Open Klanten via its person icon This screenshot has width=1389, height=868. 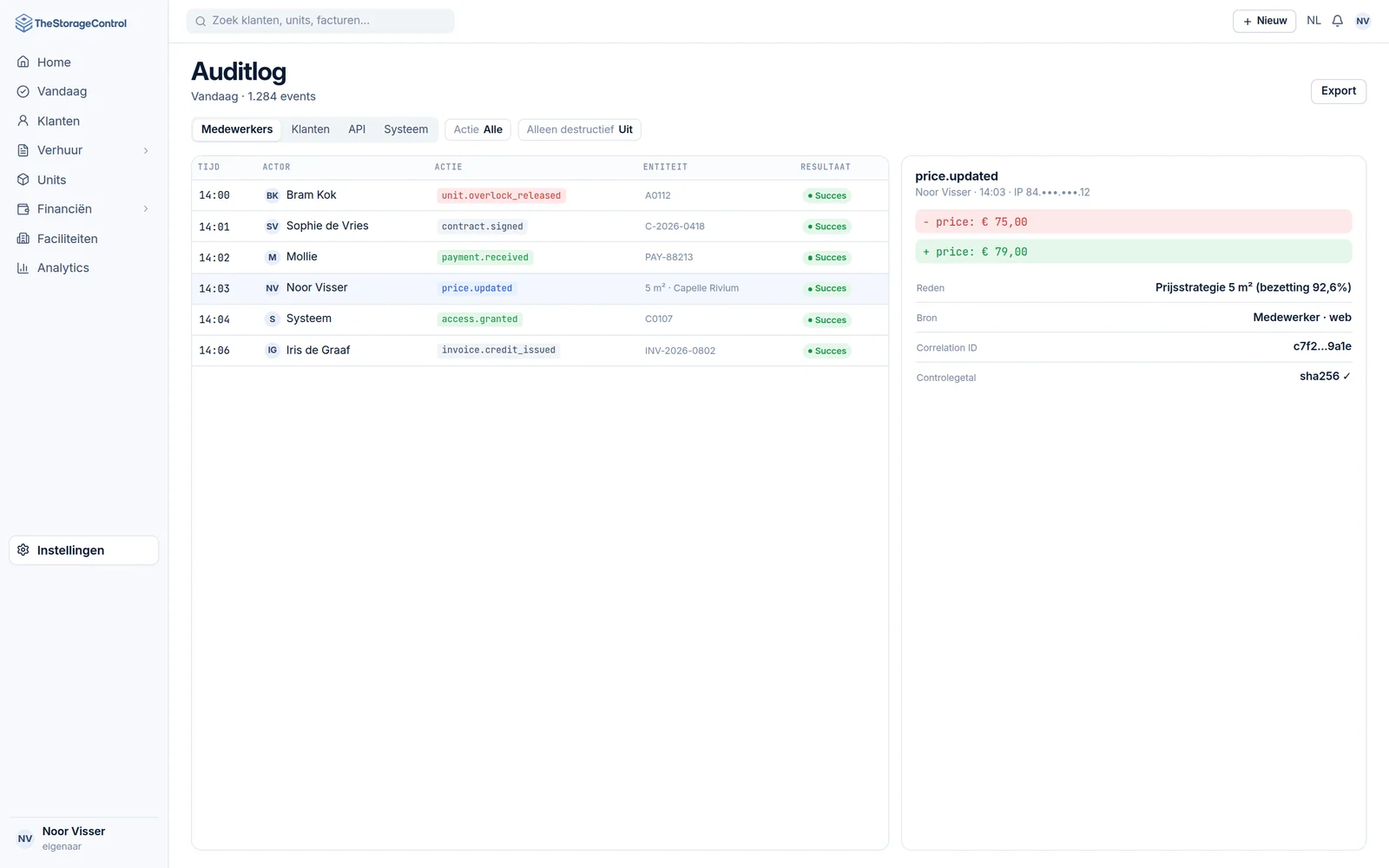[23, 121]
